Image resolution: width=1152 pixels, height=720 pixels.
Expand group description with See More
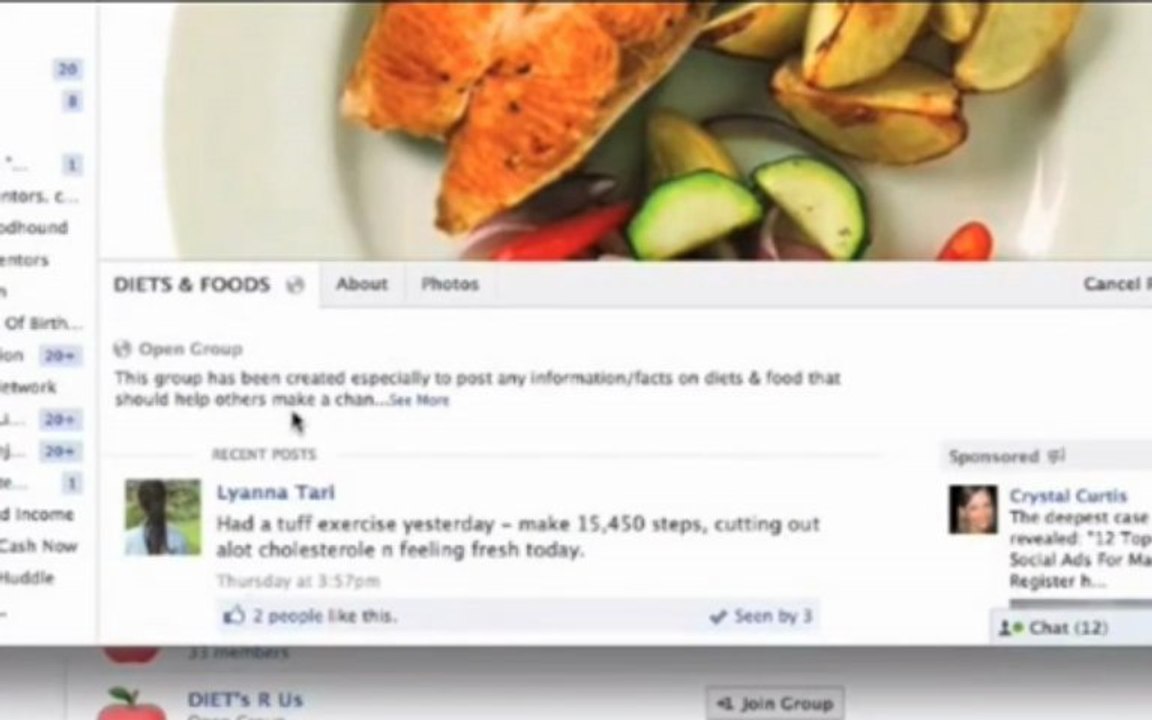[x=419, y=400]
